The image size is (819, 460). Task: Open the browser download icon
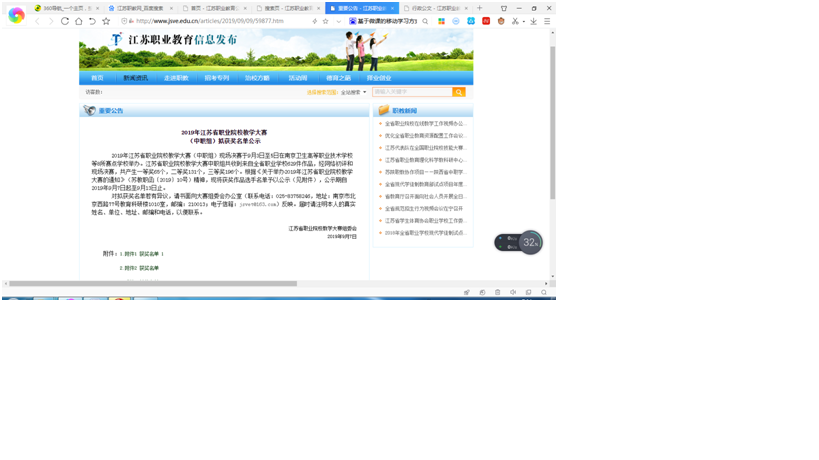[533, 21]
